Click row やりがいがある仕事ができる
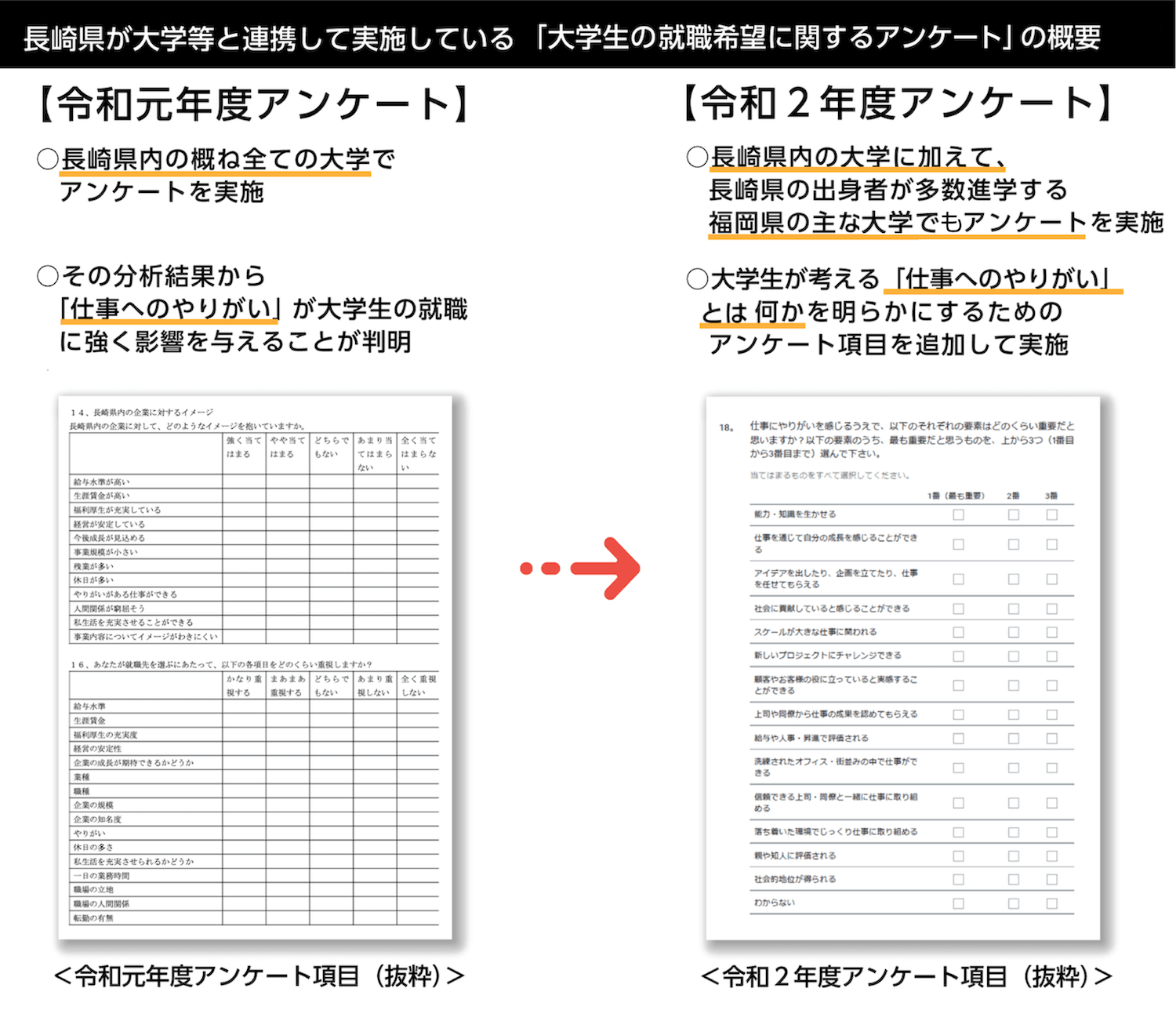1176x1010 pixels. tap(254, 594)
